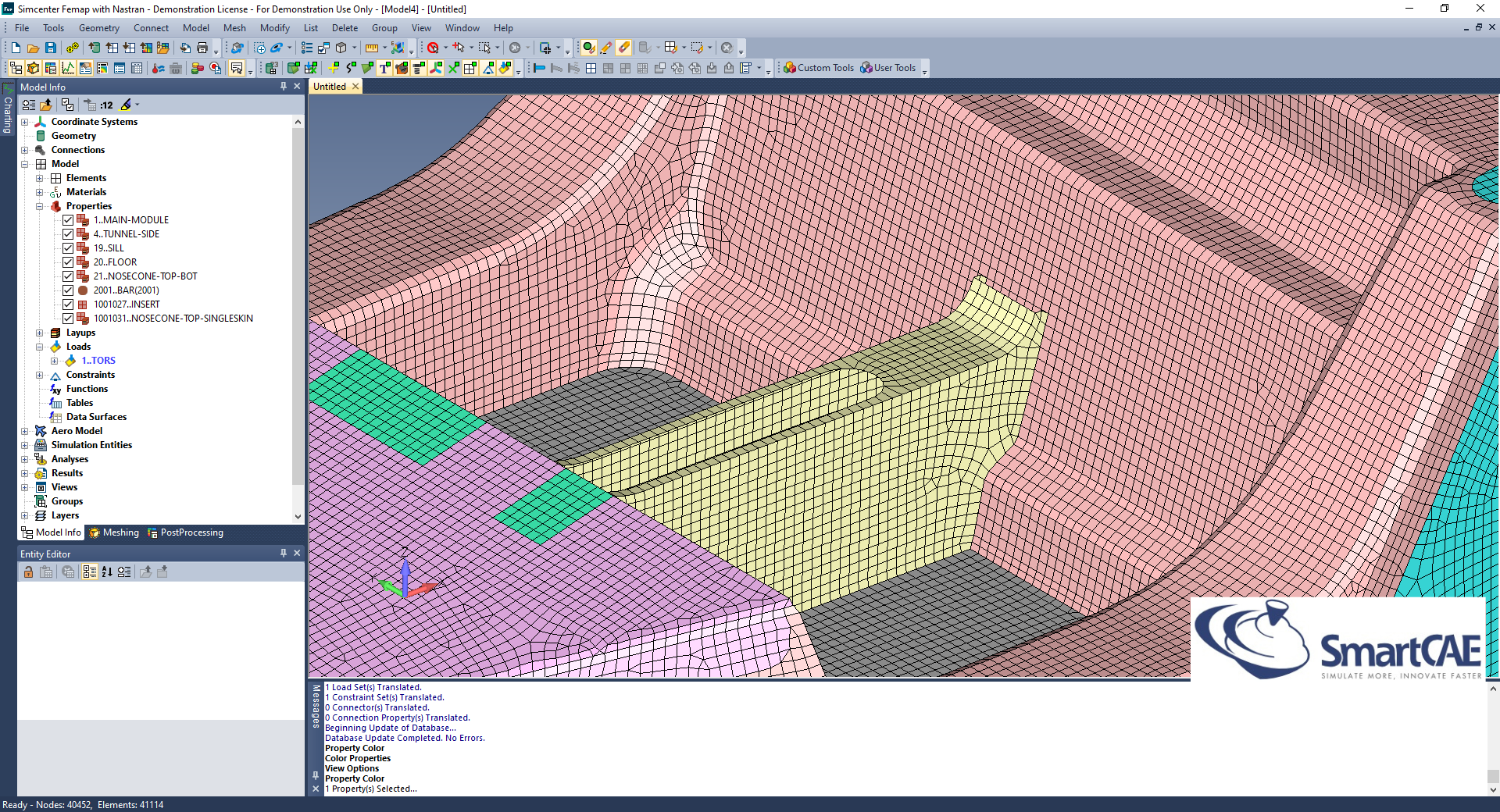Image resolution: width=1500 pixels, height=812 pixels.
Task: Expand the Coordinate Systems tree node
Action: point(24,122)
